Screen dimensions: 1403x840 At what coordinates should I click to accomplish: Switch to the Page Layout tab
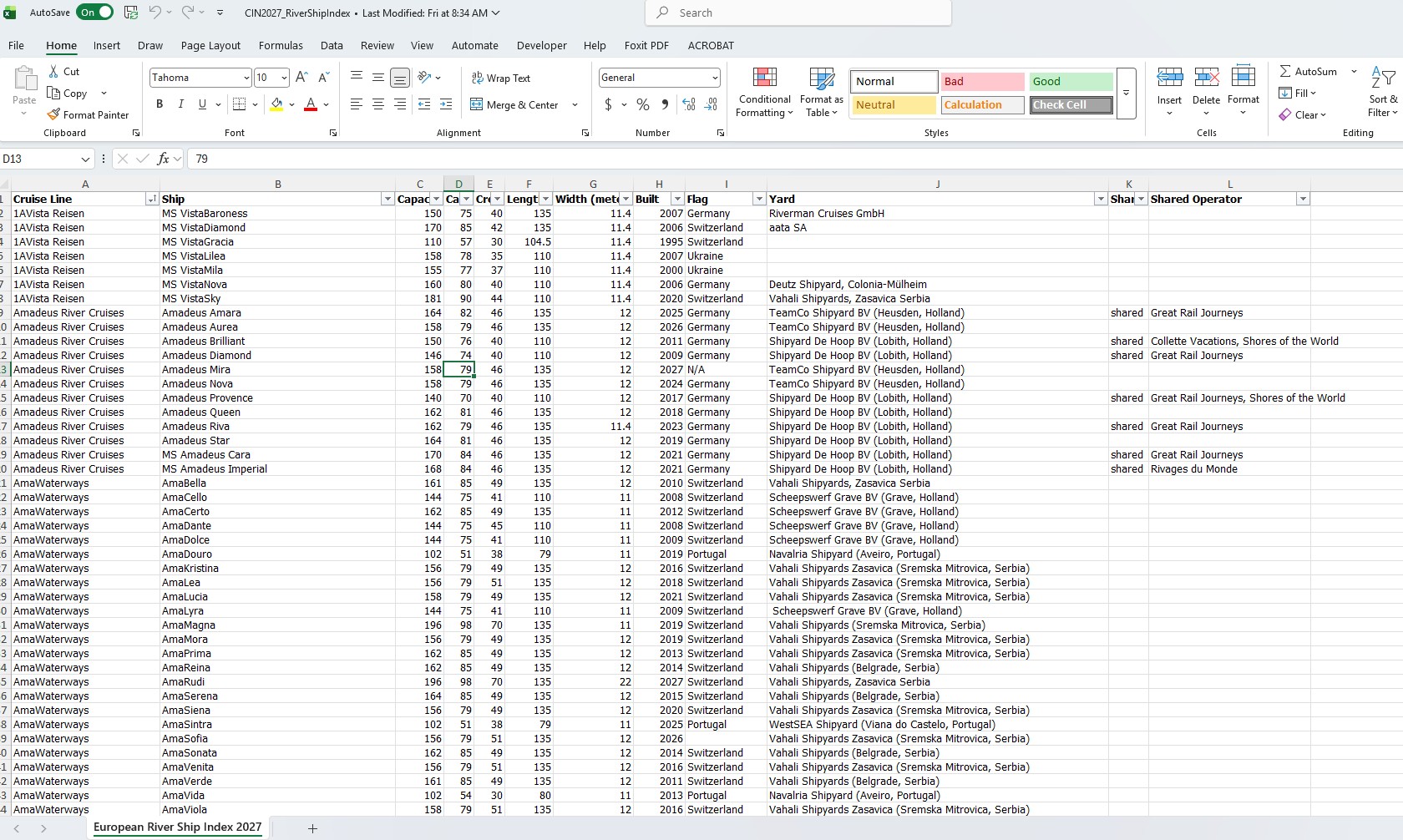210,46
